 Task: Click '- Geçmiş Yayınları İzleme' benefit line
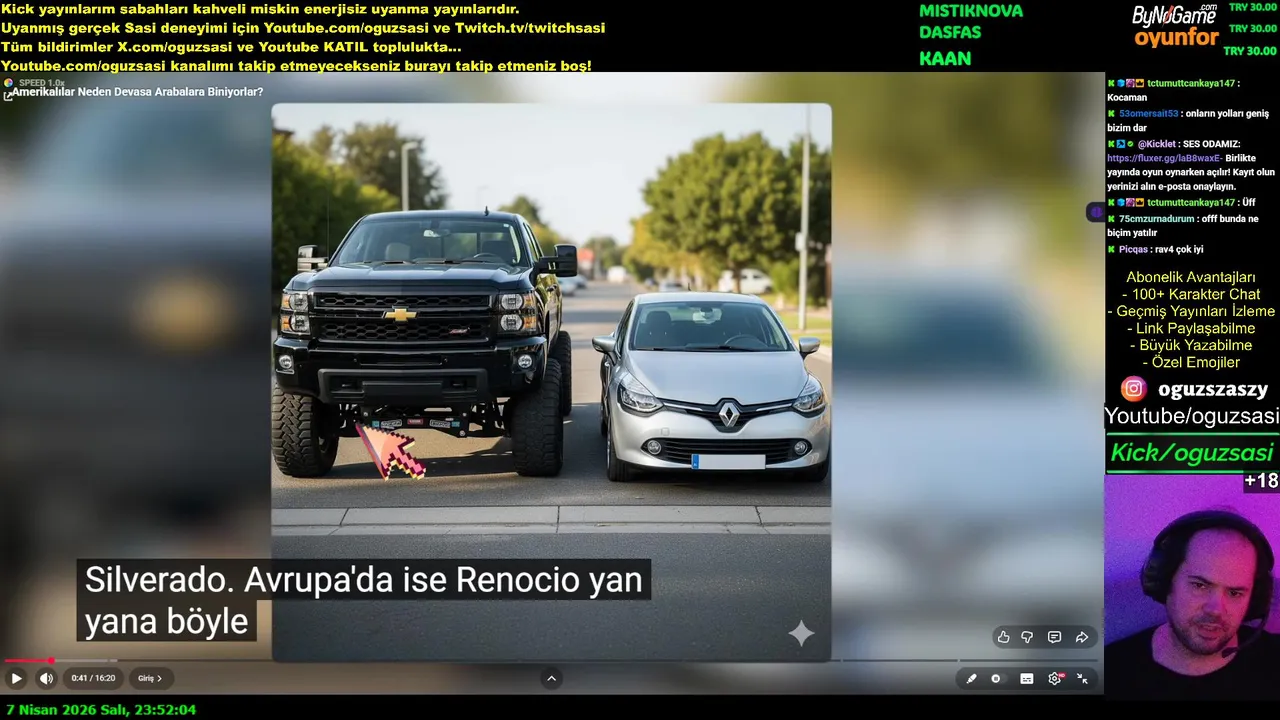(1191, 311)
